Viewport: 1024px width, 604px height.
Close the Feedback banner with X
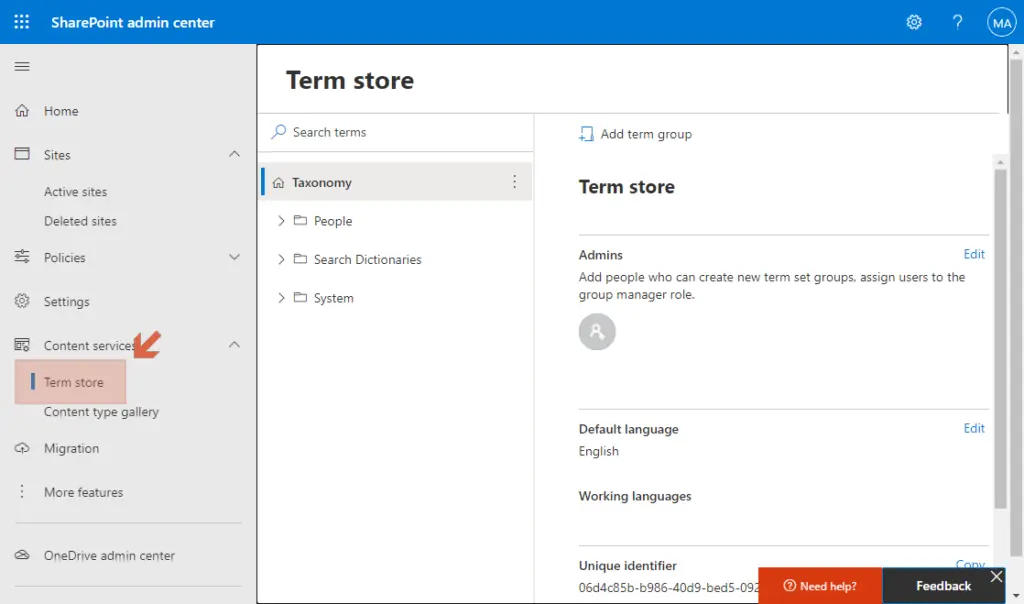[x=996, y=576]
